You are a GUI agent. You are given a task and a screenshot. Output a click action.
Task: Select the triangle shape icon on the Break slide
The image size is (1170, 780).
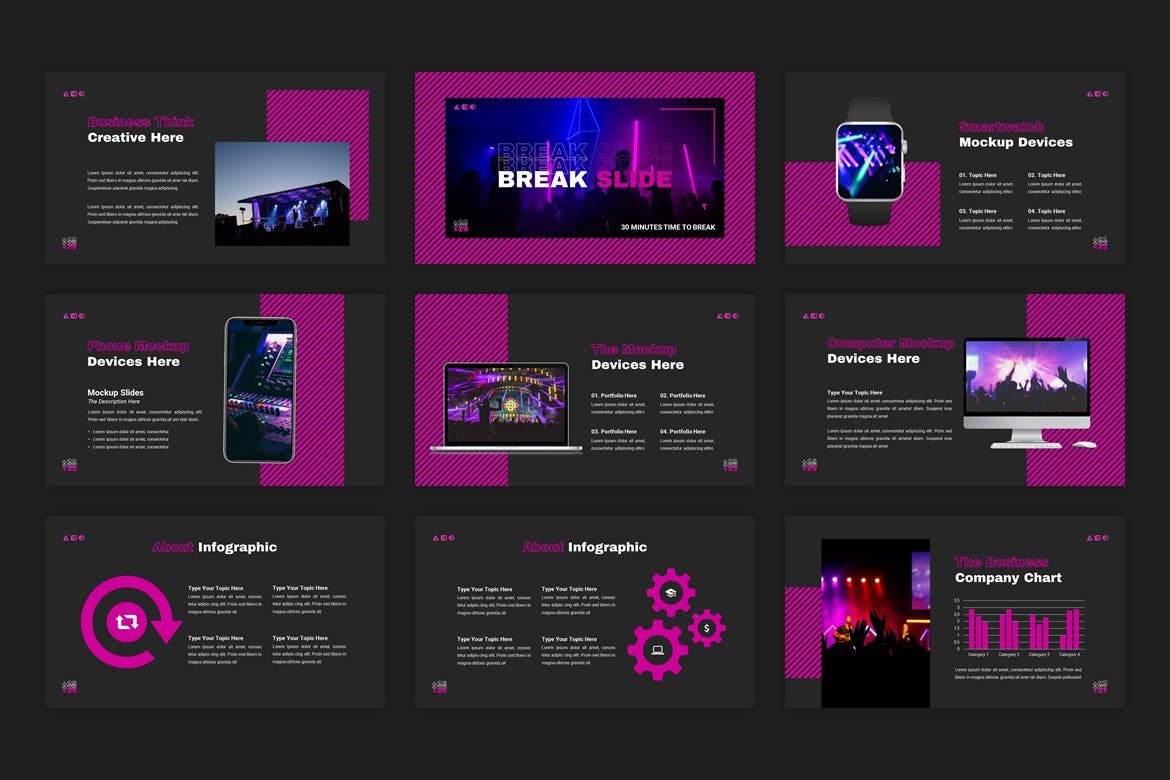click(x=456, y=107)
